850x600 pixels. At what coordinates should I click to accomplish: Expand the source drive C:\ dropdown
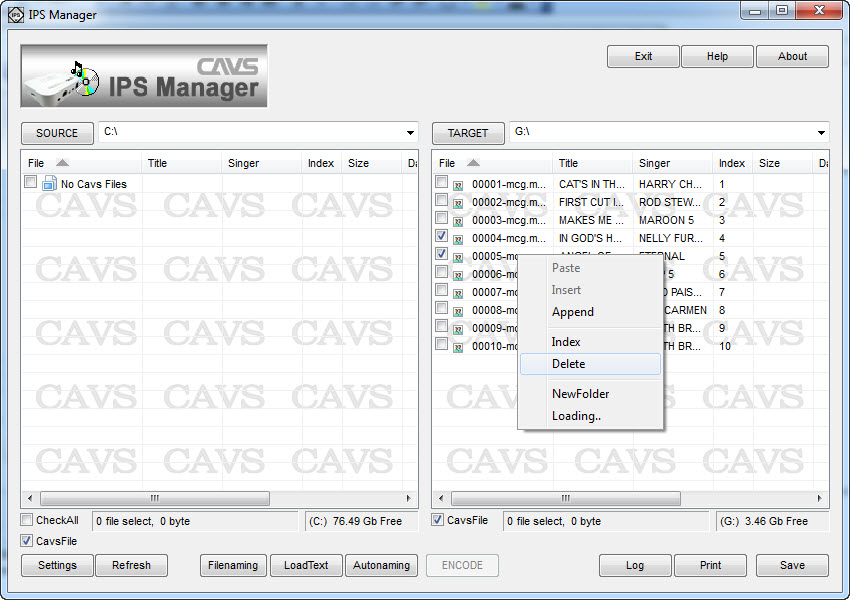coord(411,133)
